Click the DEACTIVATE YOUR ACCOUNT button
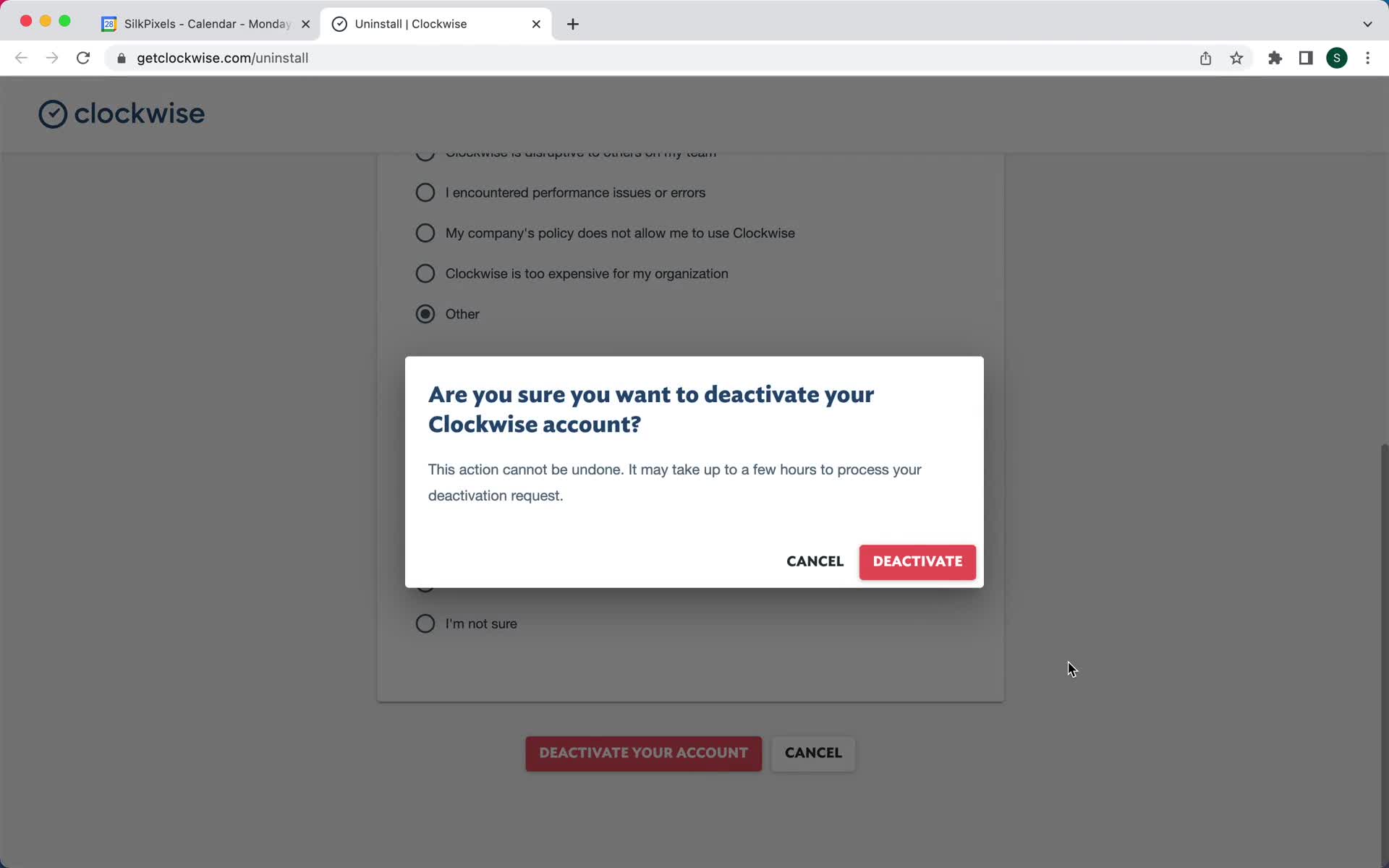The height and width of the screenshot is (868, 1389). tap(643, 753)
